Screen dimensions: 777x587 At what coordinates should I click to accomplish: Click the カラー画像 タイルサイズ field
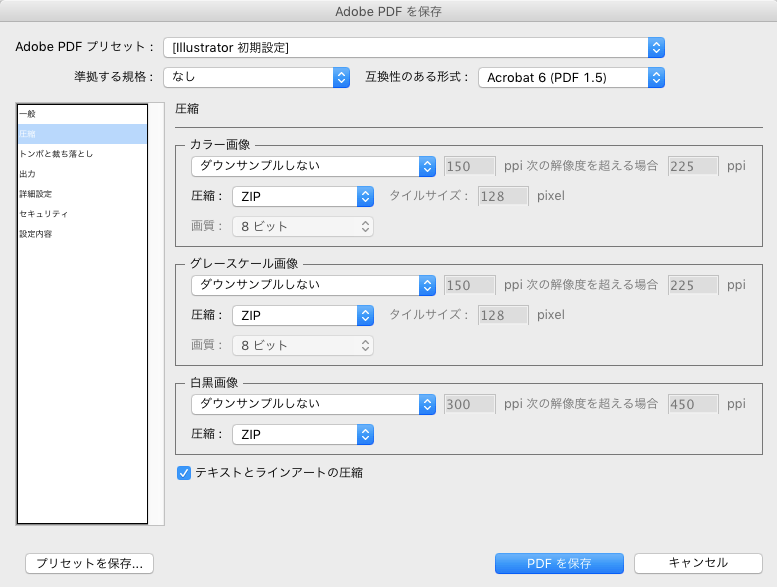(503, 196)
